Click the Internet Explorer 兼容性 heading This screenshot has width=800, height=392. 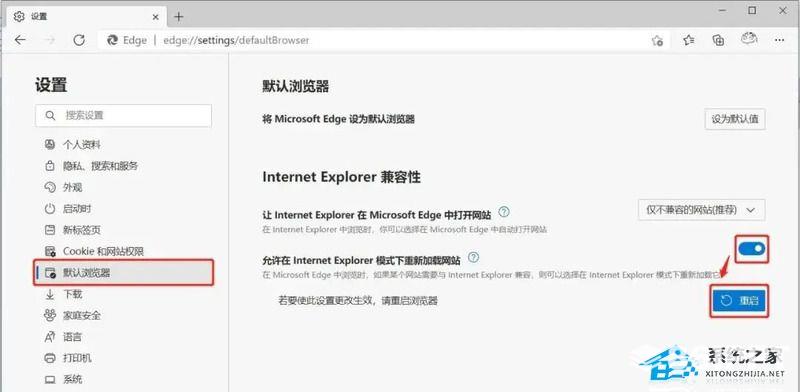(341, 177)
